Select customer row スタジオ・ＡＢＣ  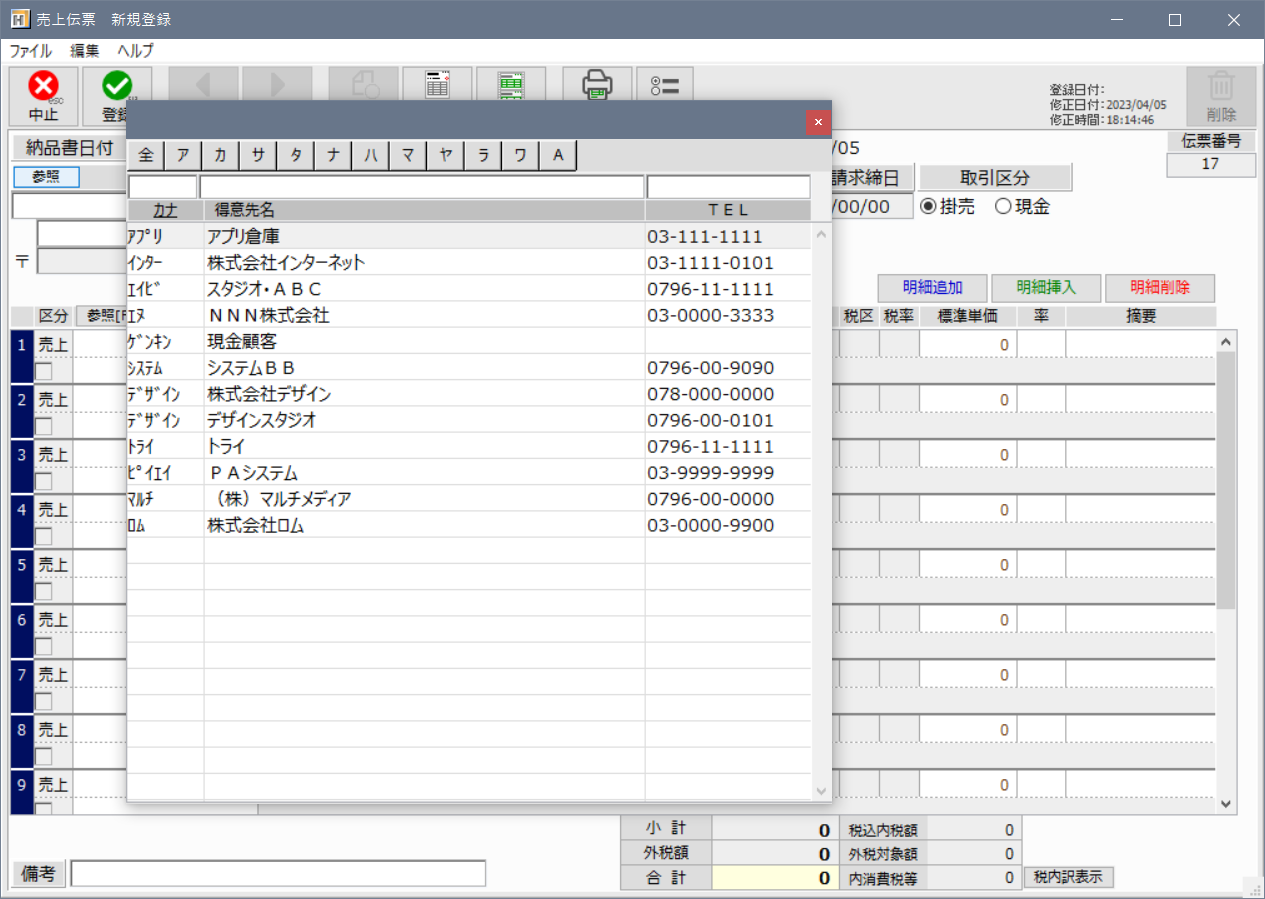469,289
